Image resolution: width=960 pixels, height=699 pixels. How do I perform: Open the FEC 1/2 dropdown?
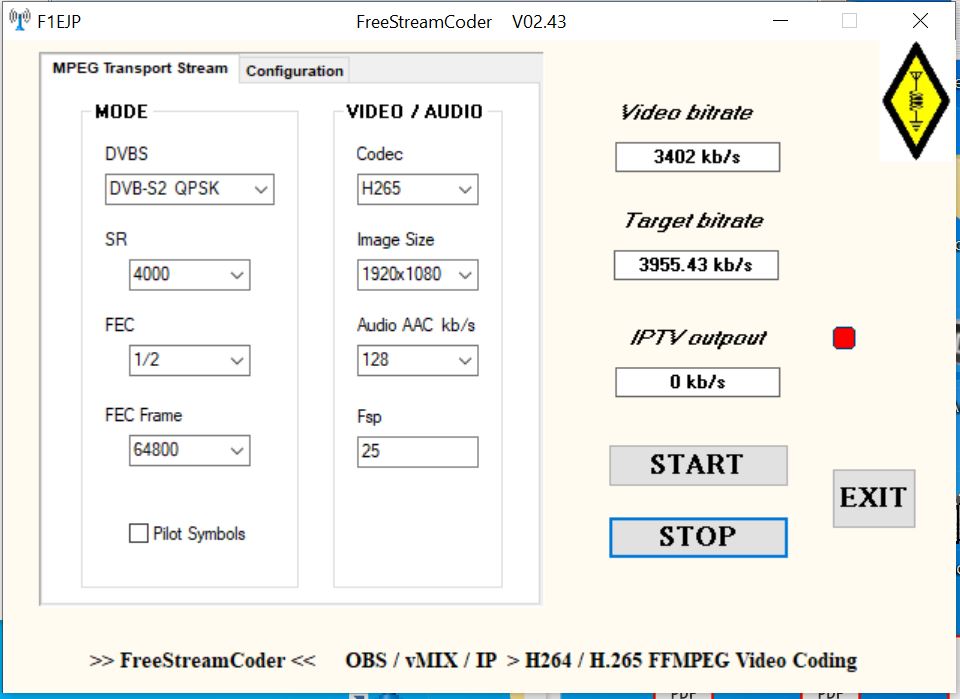[189, 360]
